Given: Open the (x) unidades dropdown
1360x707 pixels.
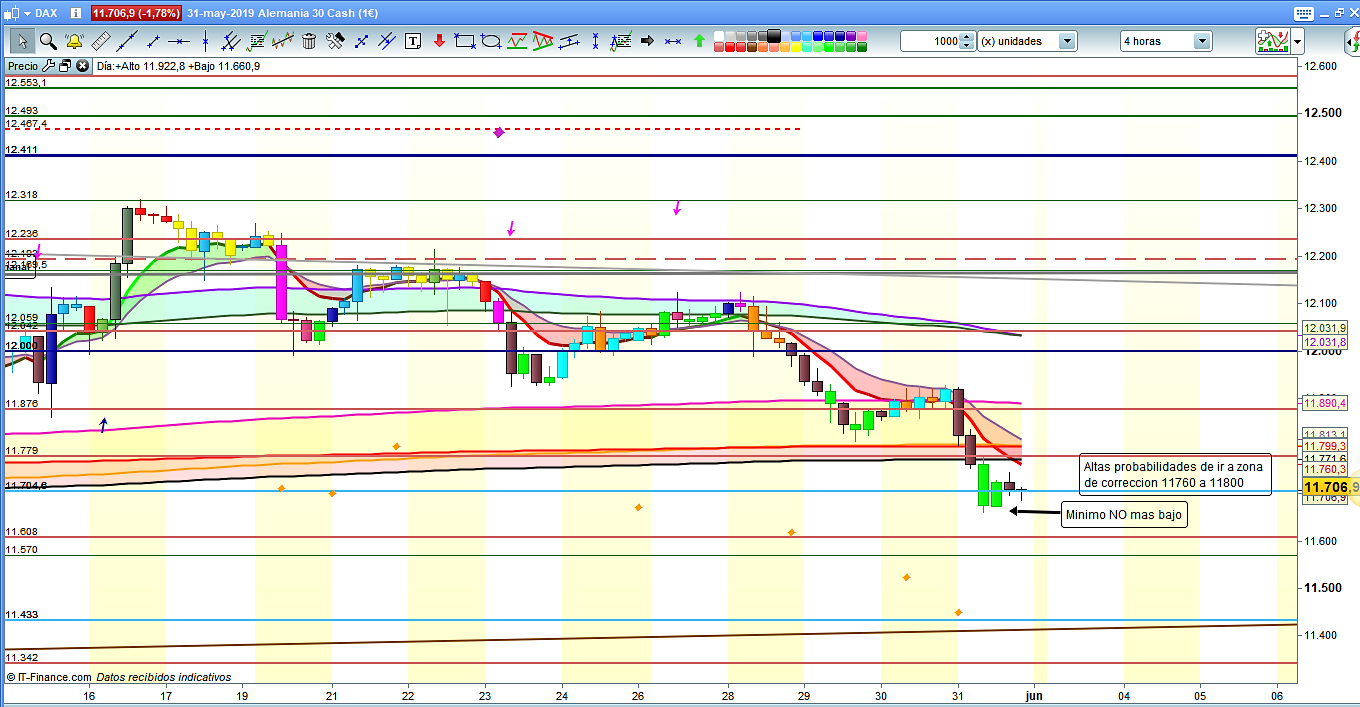Looking at the screenshot, I should pyautogui.click(x=1067, y=41).
